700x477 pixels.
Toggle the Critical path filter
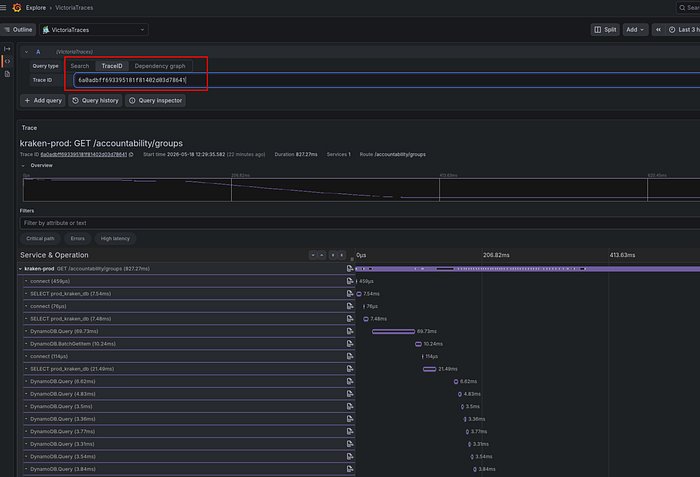pyautogui.click(x=40, y=238)
